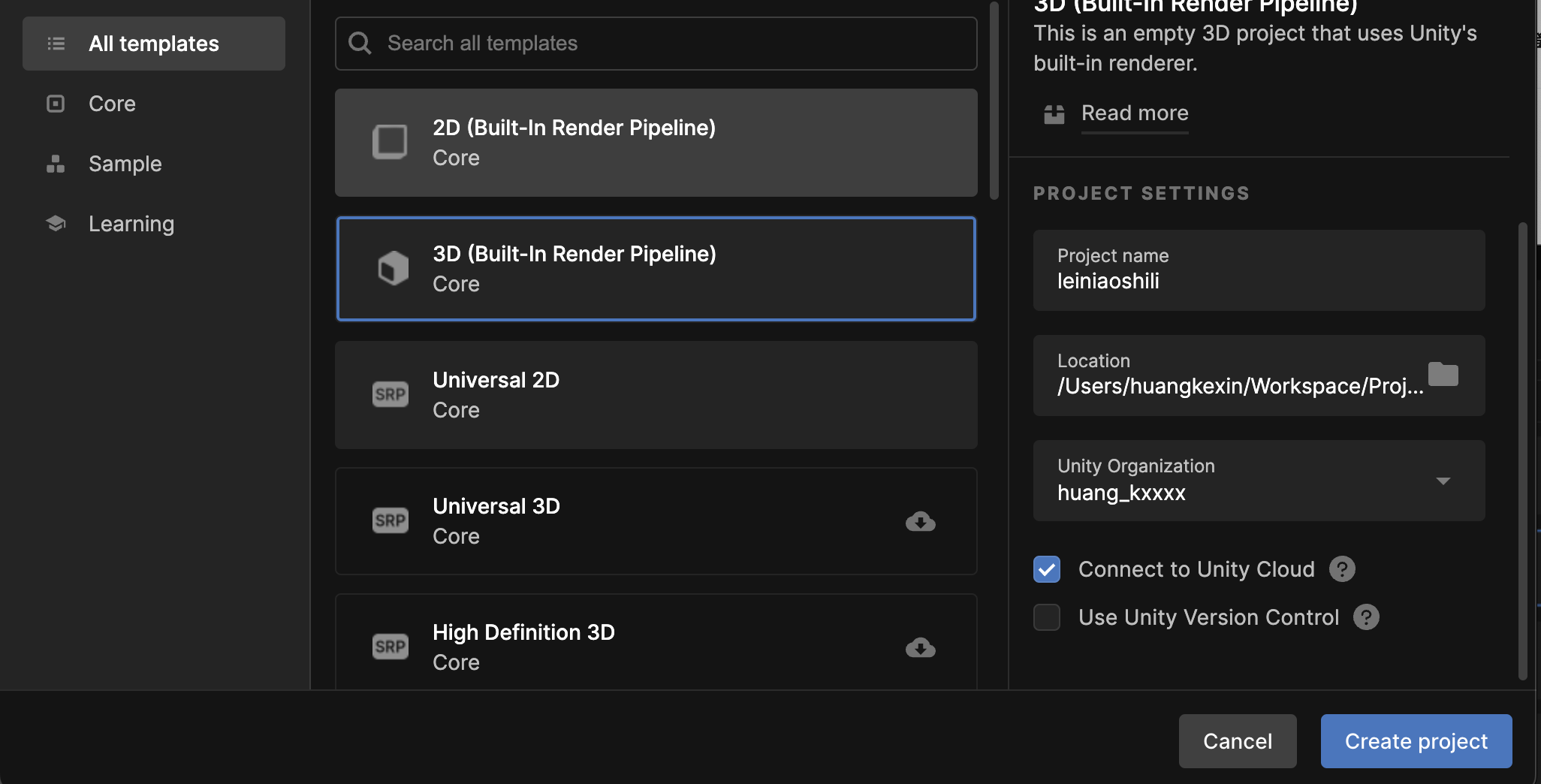Viewport: 1541px width, 784px height.
Task: Click the PROJECT SETTINGS heading
Action: [x=1141, y=193]
